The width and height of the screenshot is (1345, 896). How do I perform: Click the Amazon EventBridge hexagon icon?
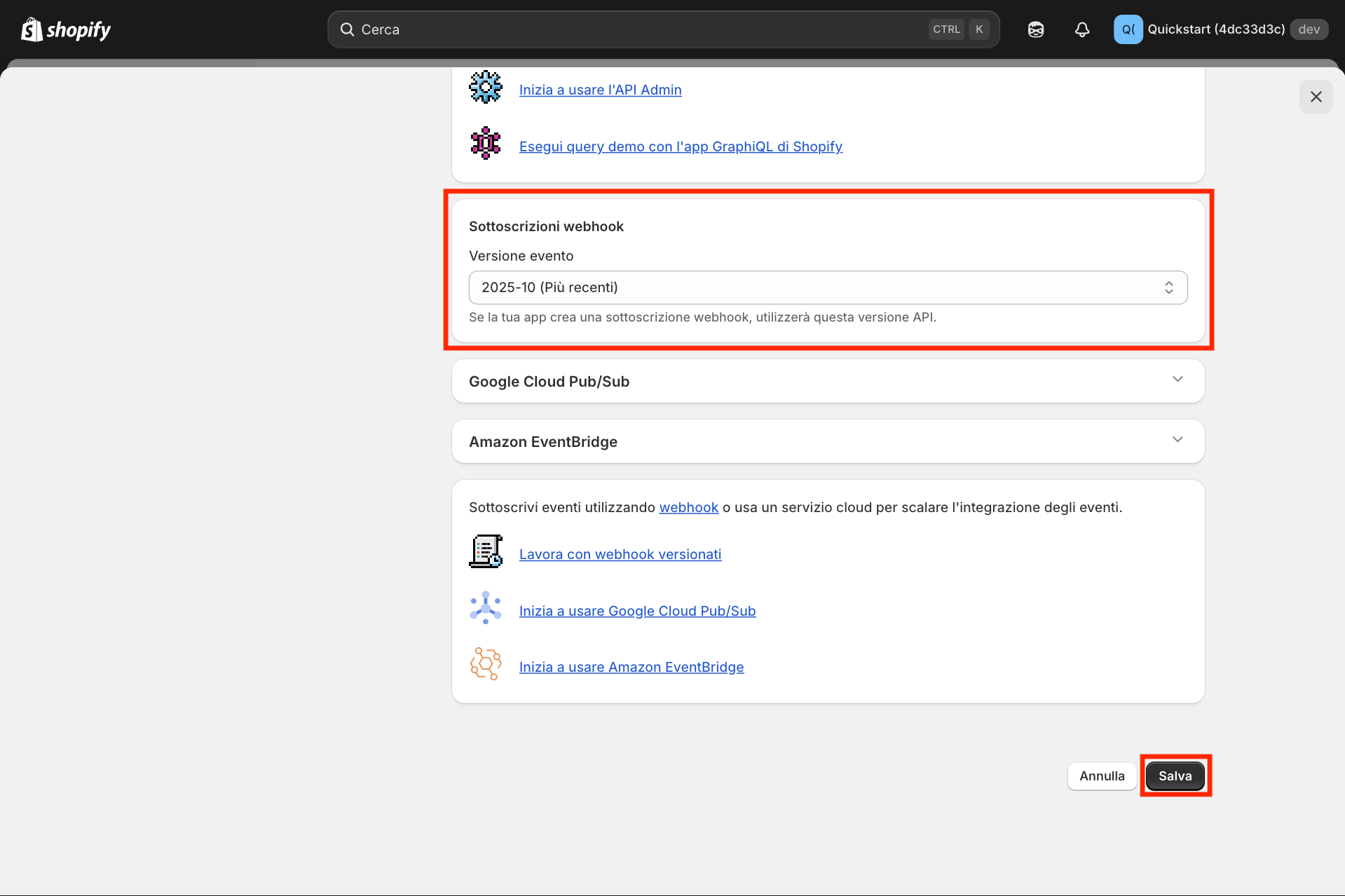coord(485,663)
